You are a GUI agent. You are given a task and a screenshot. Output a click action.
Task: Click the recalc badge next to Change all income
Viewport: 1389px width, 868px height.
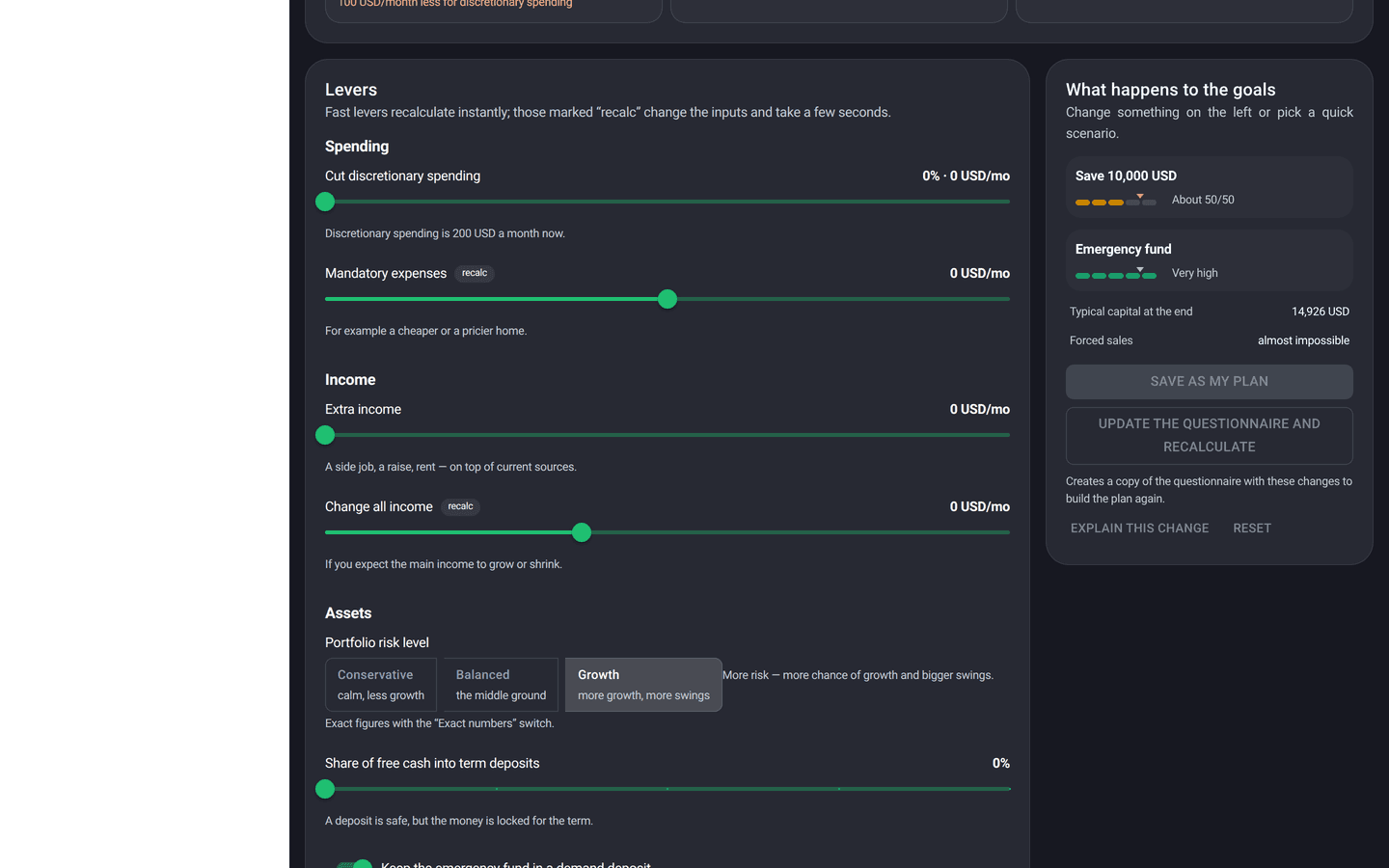tap(460, 507)
